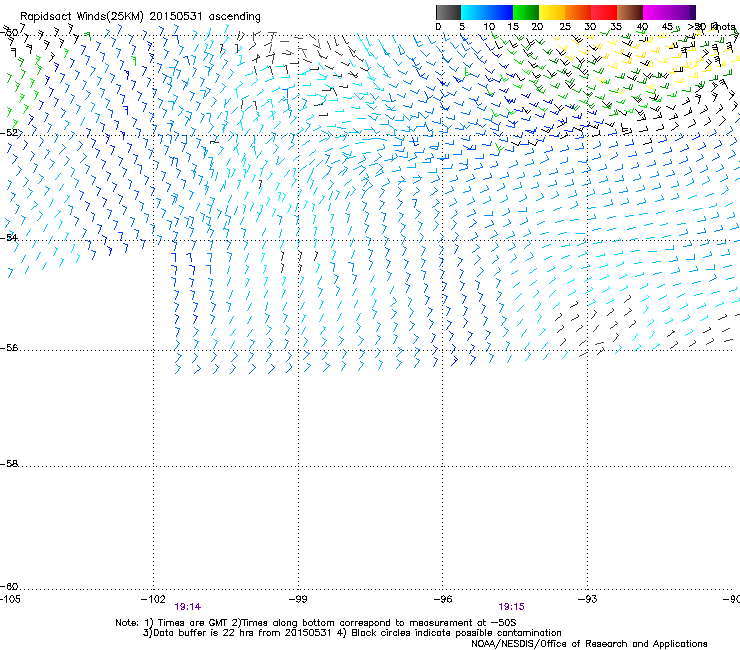Click the 'Data buffer is 22 hrs' note line
Screen dimensions: 740x650
(x=352, y=633)
